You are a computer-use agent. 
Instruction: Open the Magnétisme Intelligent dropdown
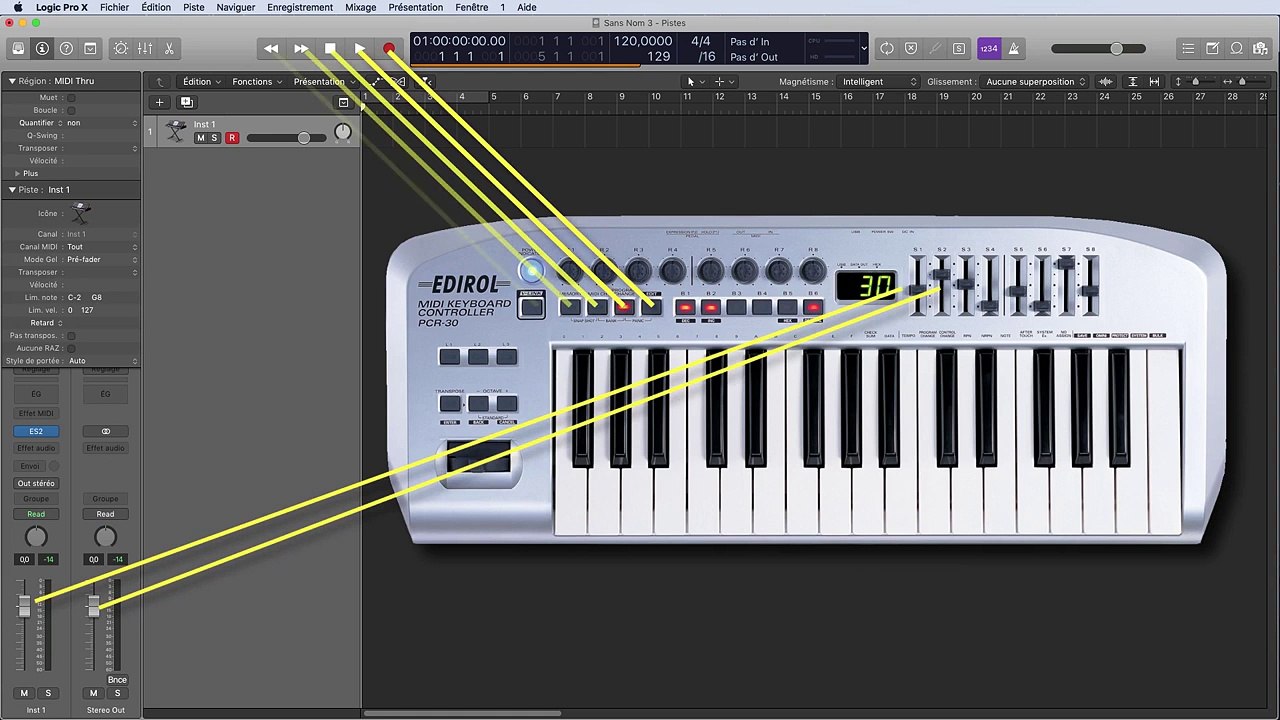(x=879, y=82)
